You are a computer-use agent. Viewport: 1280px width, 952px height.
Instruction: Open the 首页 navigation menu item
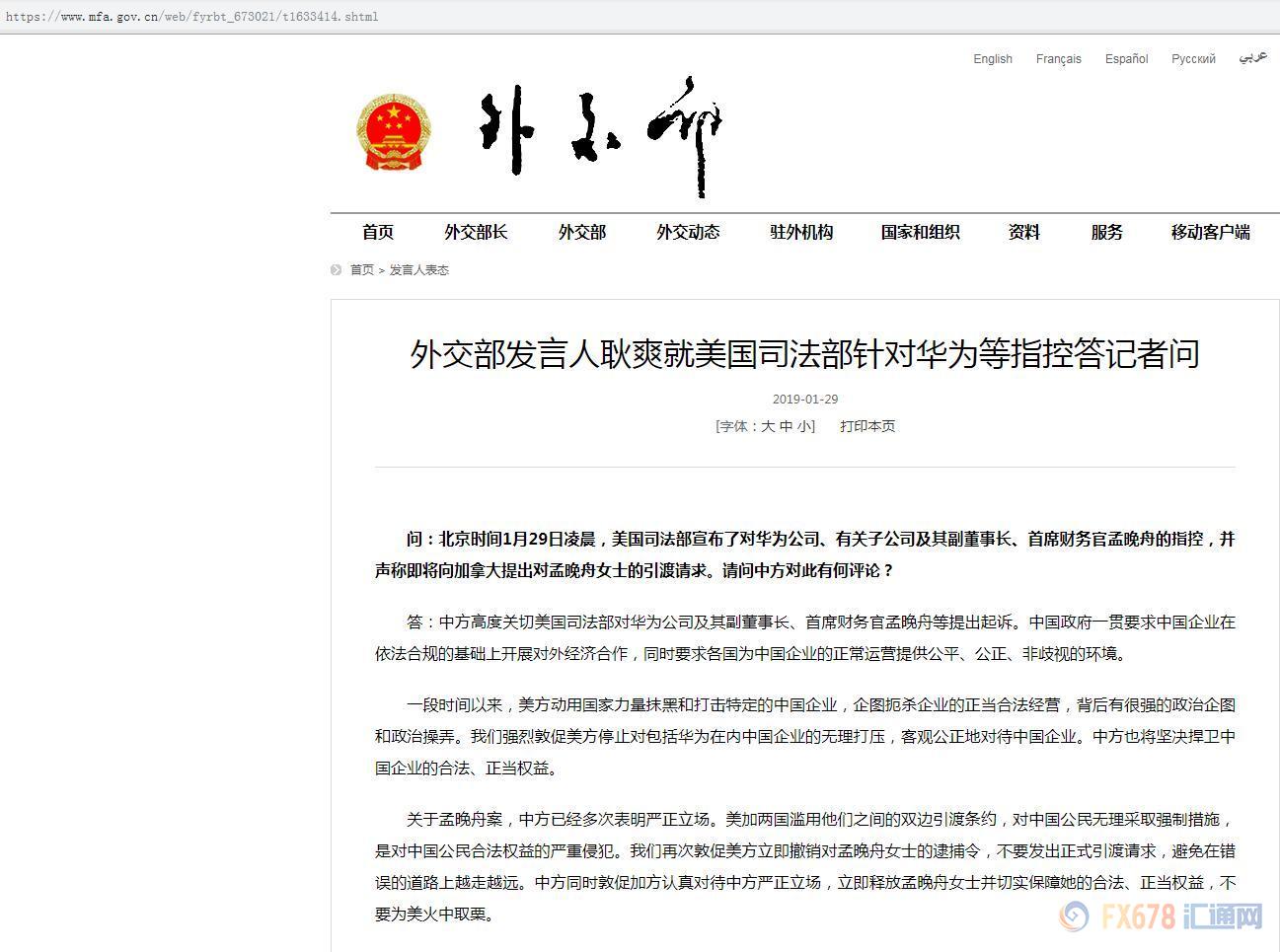[378, 232]
